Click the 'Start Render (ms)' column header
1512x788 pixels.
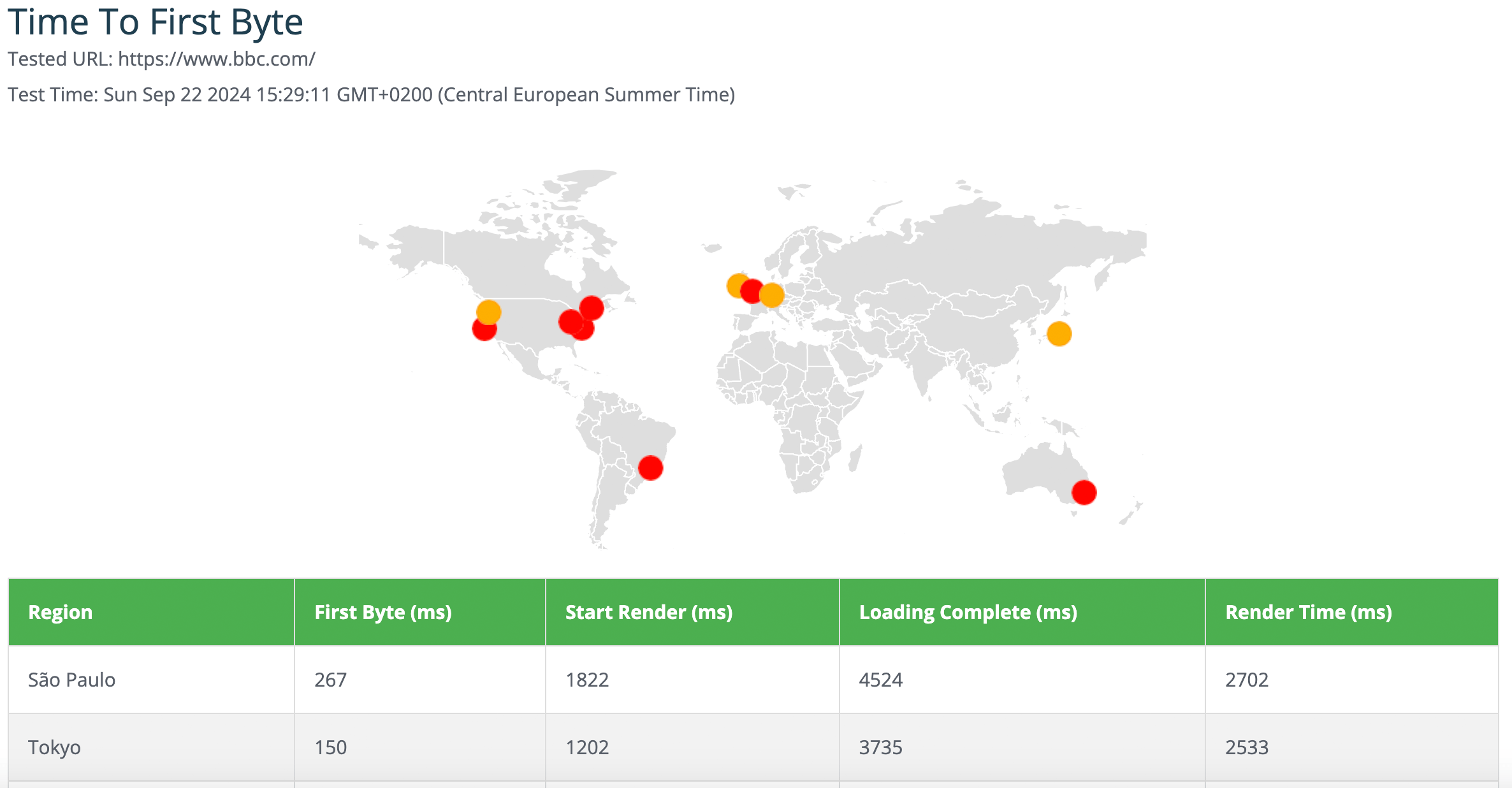(x=692, y=612)
